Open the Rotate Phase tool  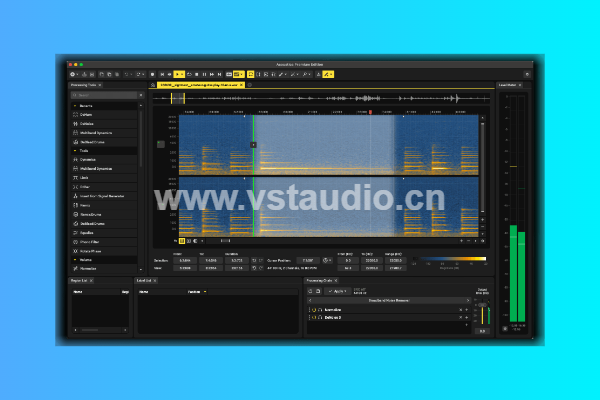[104, 251]
